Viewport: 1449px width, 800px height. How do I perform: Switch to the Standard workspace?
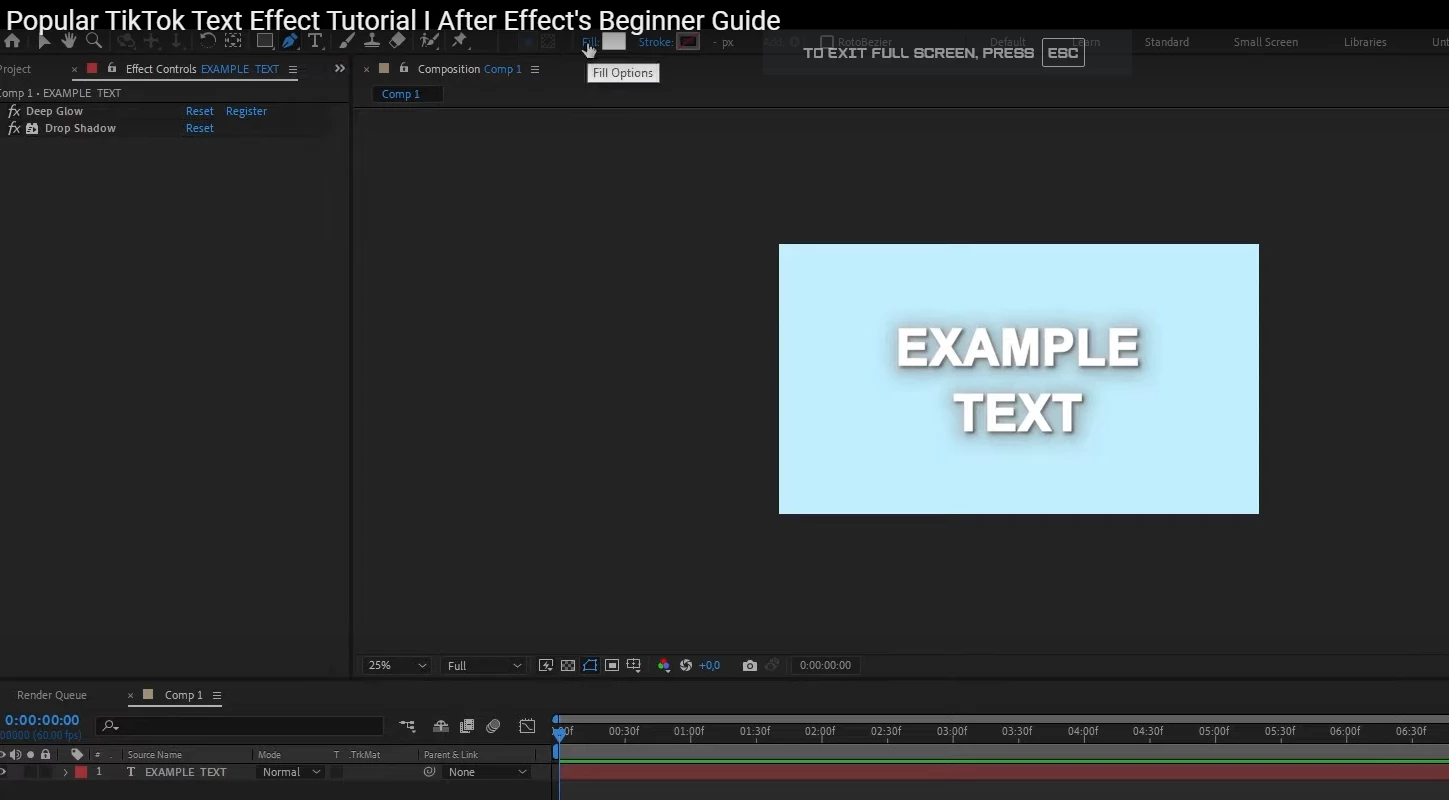(1167, 42)
